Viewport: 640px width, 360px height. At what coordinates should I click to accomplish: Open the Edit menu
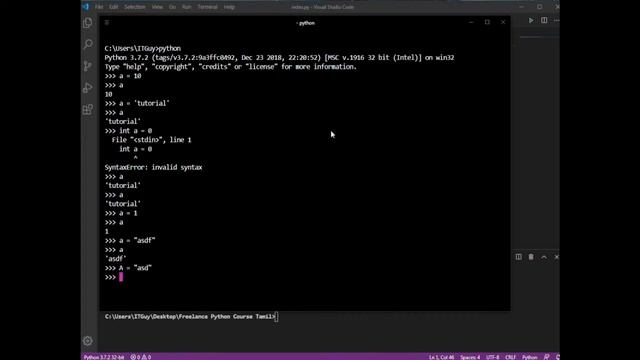(113, 7)
